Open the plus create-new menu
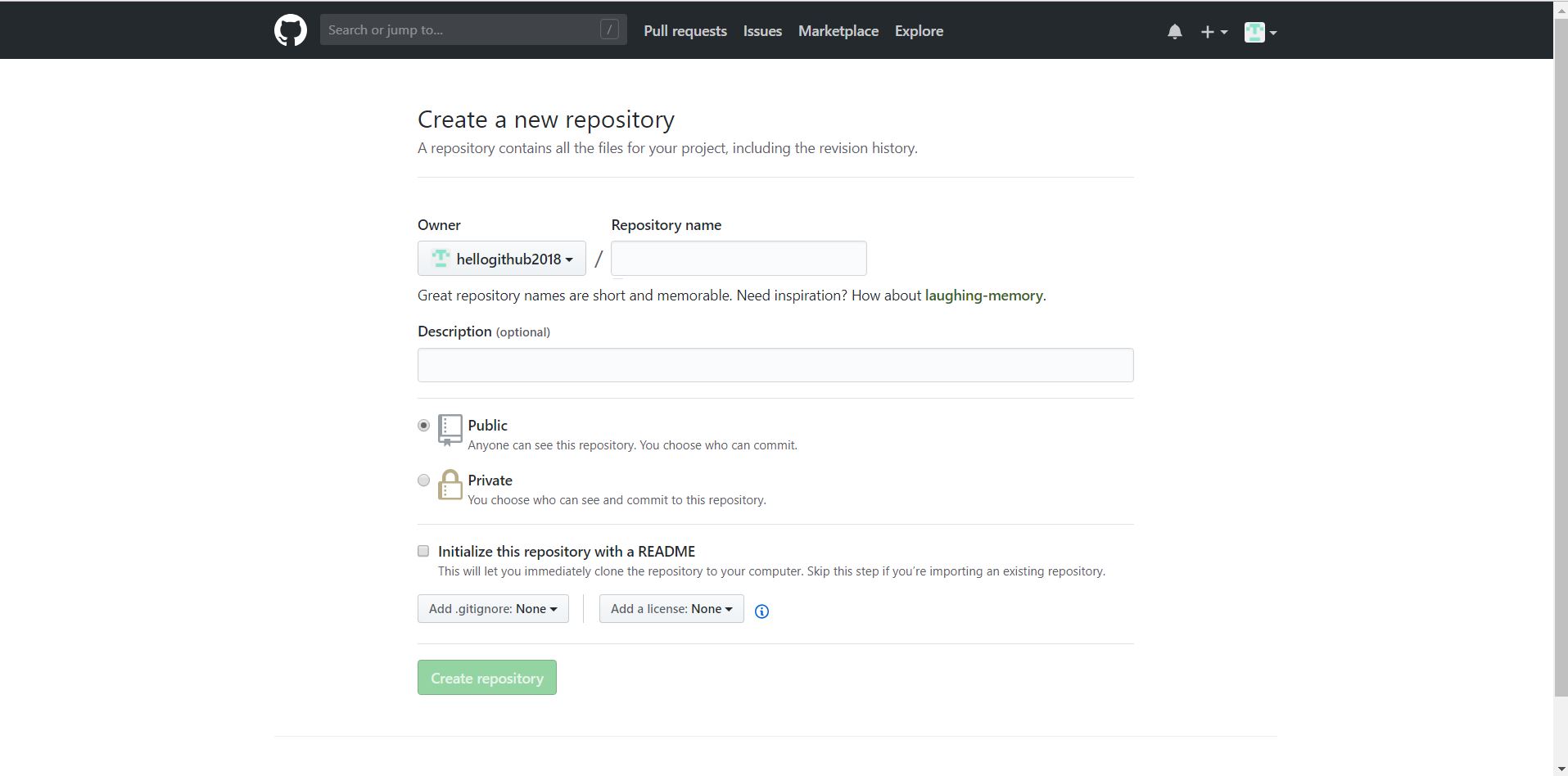 coord(1213,32)
